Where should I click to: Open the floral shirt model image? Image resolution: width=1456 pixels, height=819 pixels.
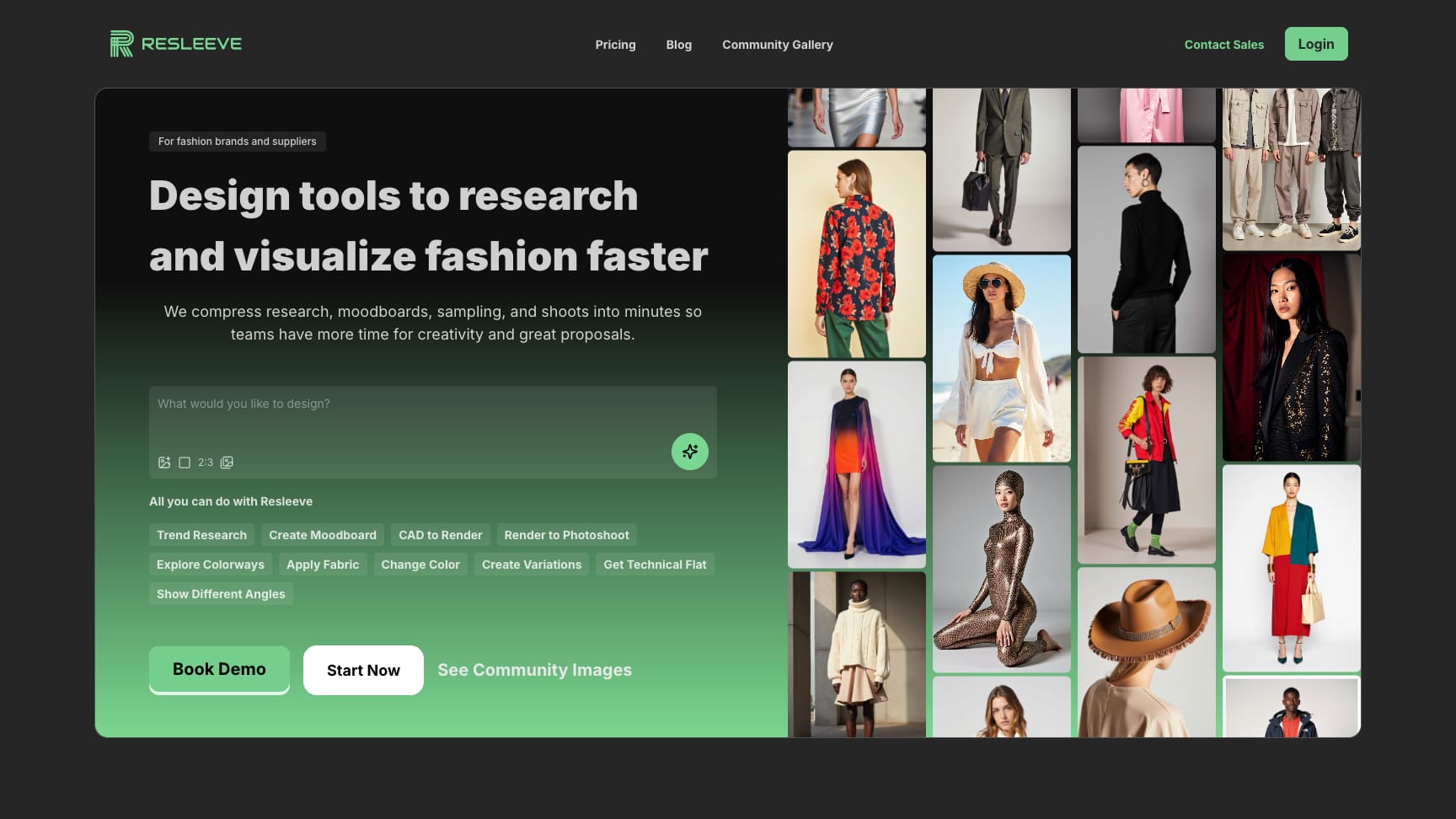[856, 254]
